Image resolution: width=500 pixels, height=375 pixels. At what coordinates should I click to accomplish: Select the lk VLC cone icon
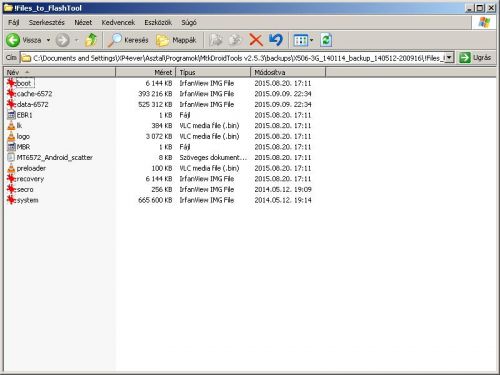pos(11,125)
